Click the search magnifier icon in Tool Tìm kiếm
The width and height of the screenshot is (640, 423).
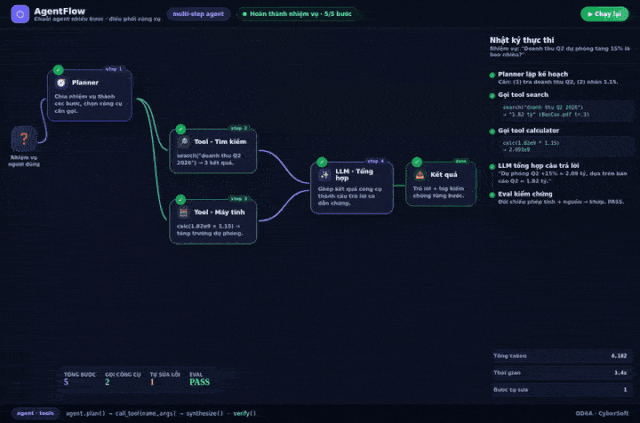183,142
